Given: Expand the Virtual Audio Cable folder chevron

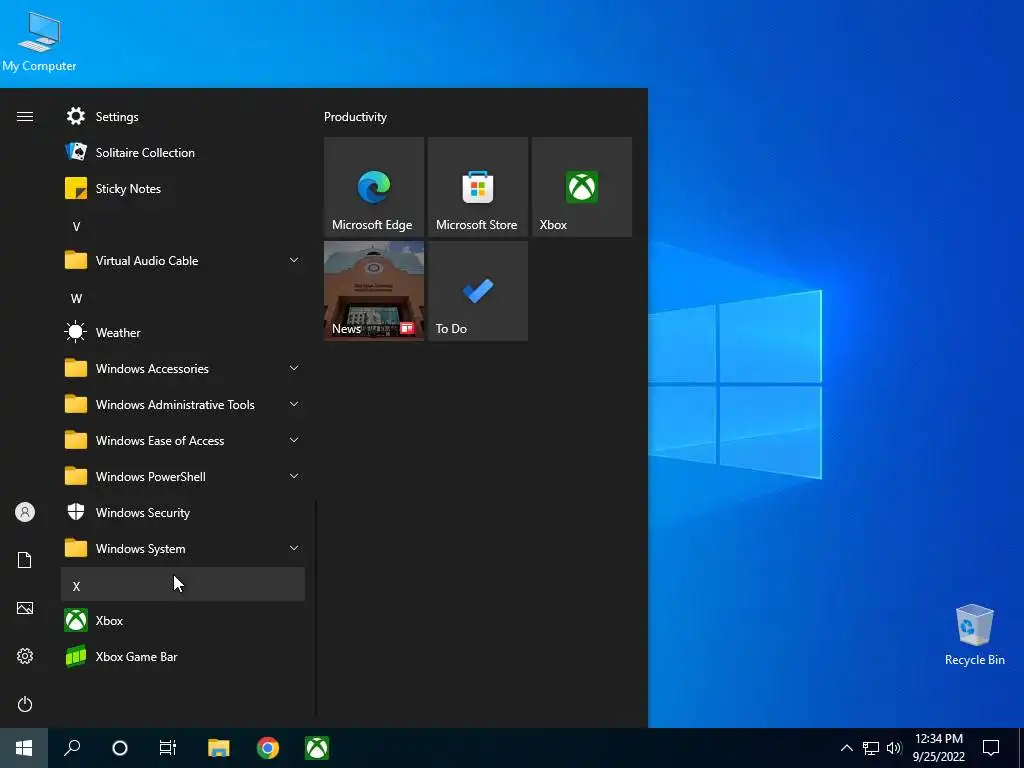Looking at the screenshot, I should [x=294, y=260].
